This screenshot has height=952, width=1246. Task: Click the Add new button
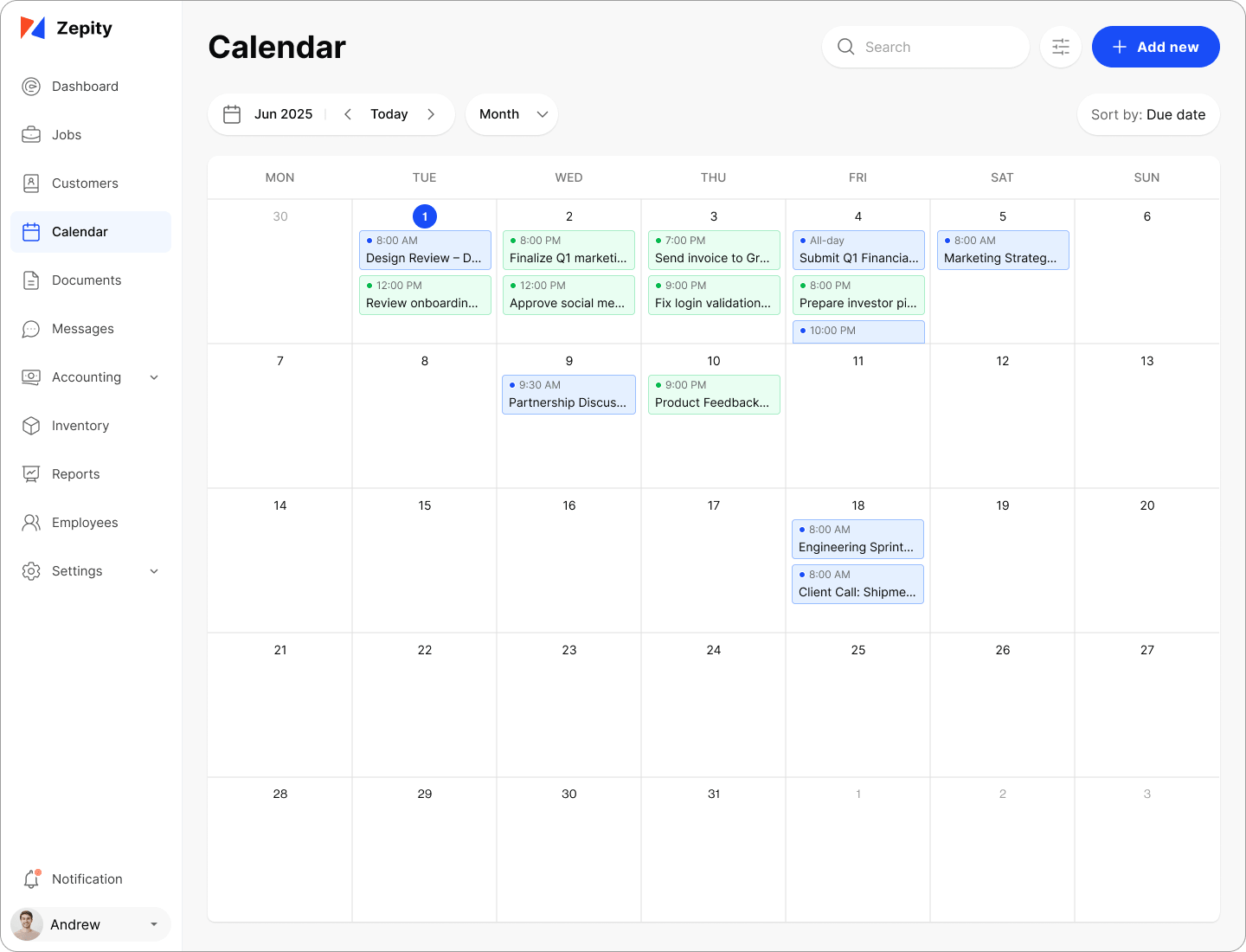pyautogui.click(x=1155, y=47)
